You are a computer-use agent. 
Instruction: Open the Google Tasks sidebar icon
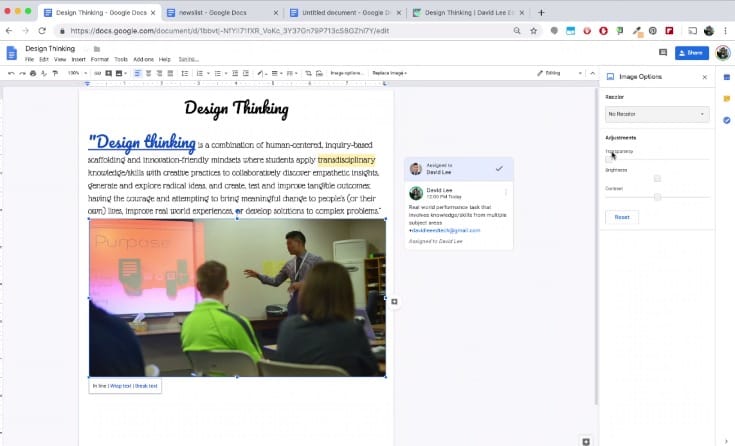click(x=727, y=120)
